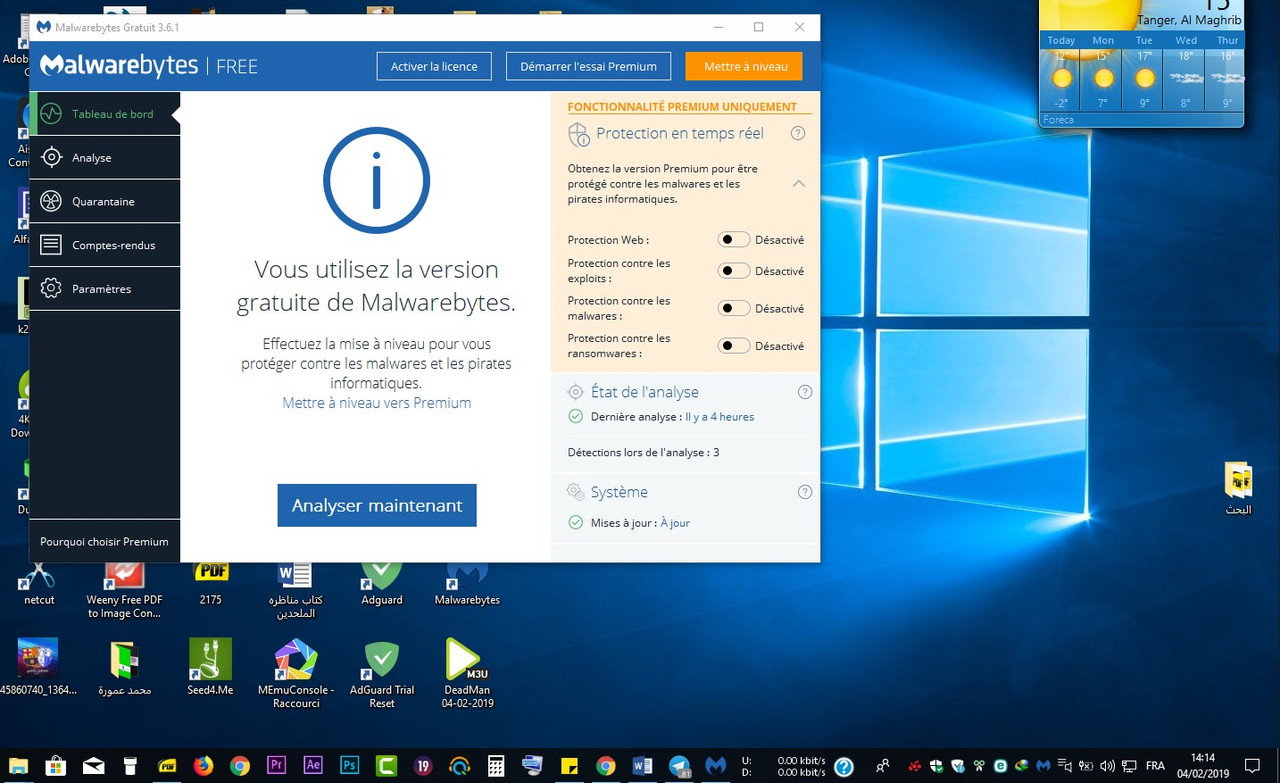Image resolution: width=1280 pixels, height=783 pixels.
Task: Enable Protection contre les exploits switch
Action: click(x=733, y=271)
